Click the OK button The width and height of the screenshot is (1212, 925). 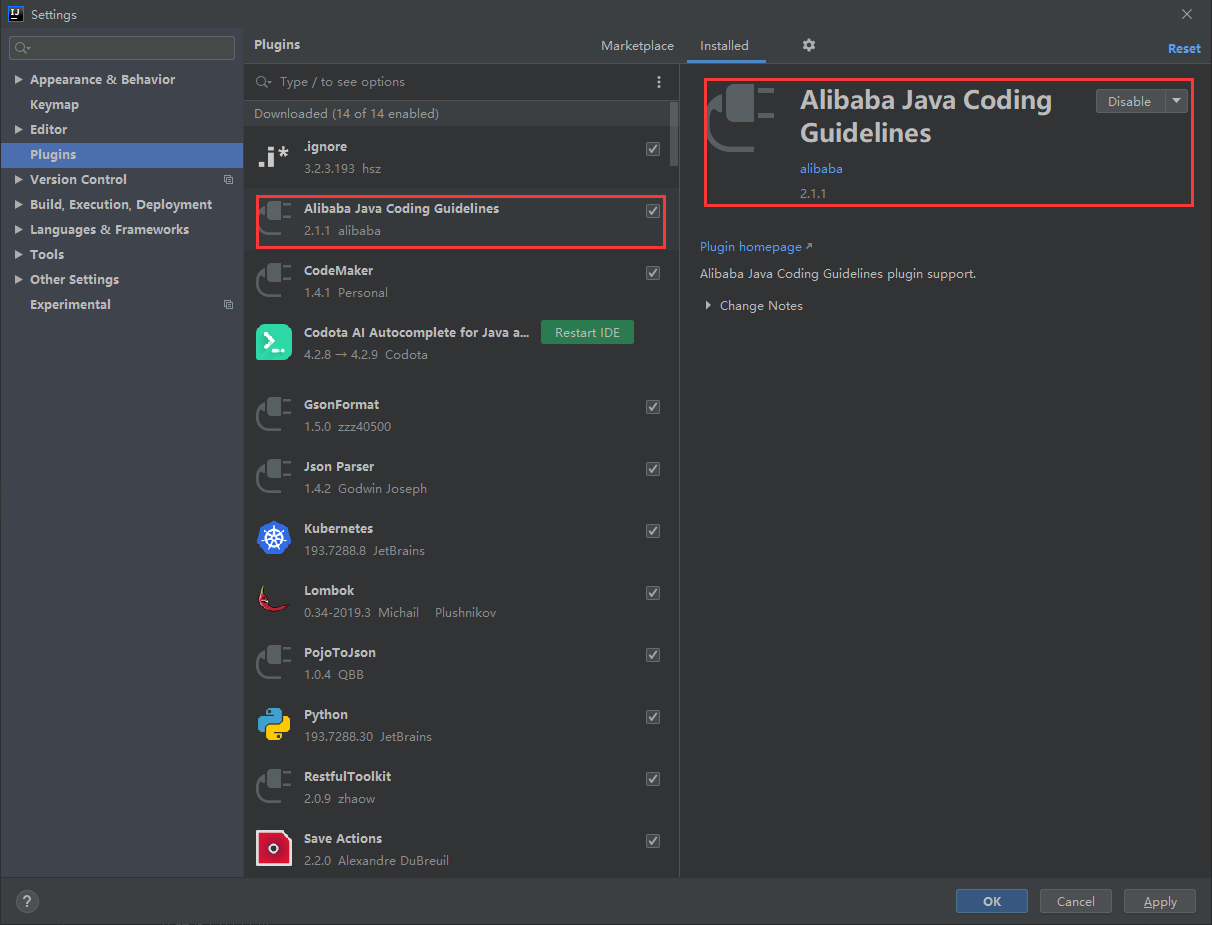point(992,901)
